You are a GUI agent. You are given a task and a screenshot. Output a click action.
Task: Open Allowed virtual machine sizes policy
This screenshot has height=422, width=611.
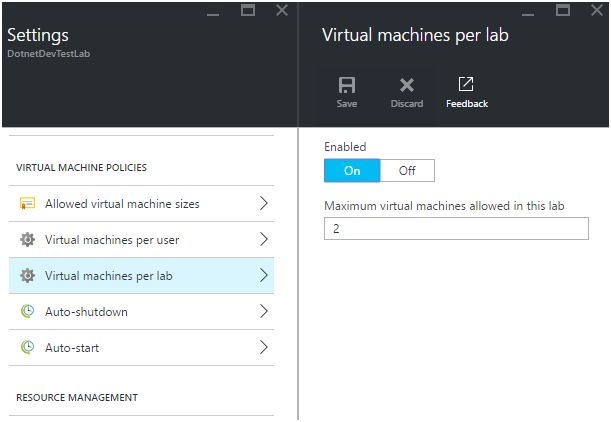click(122, 204)
